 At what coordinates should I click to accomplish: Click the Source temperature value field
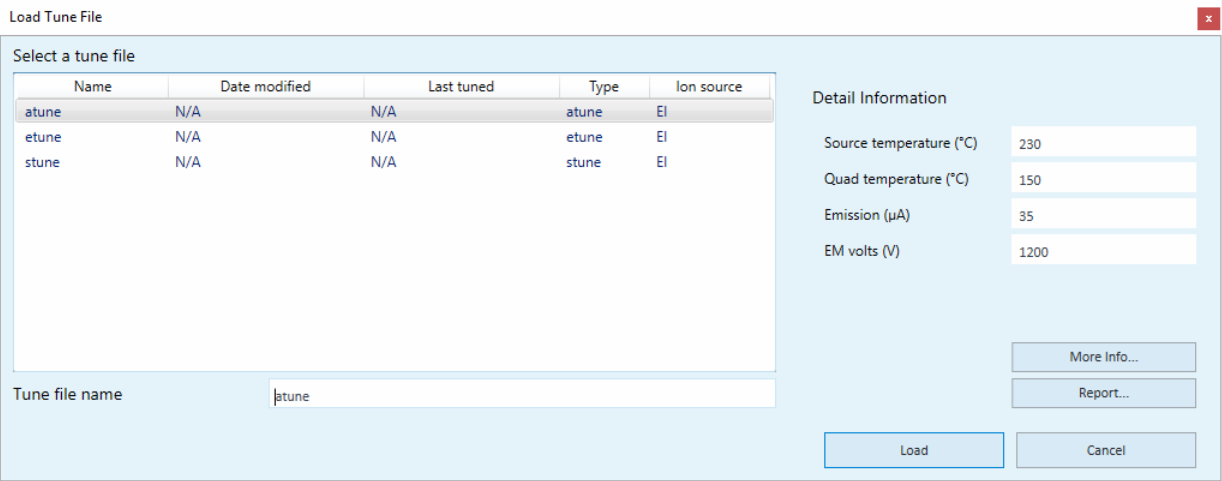pyautogui.click(x=1104, y=143)
